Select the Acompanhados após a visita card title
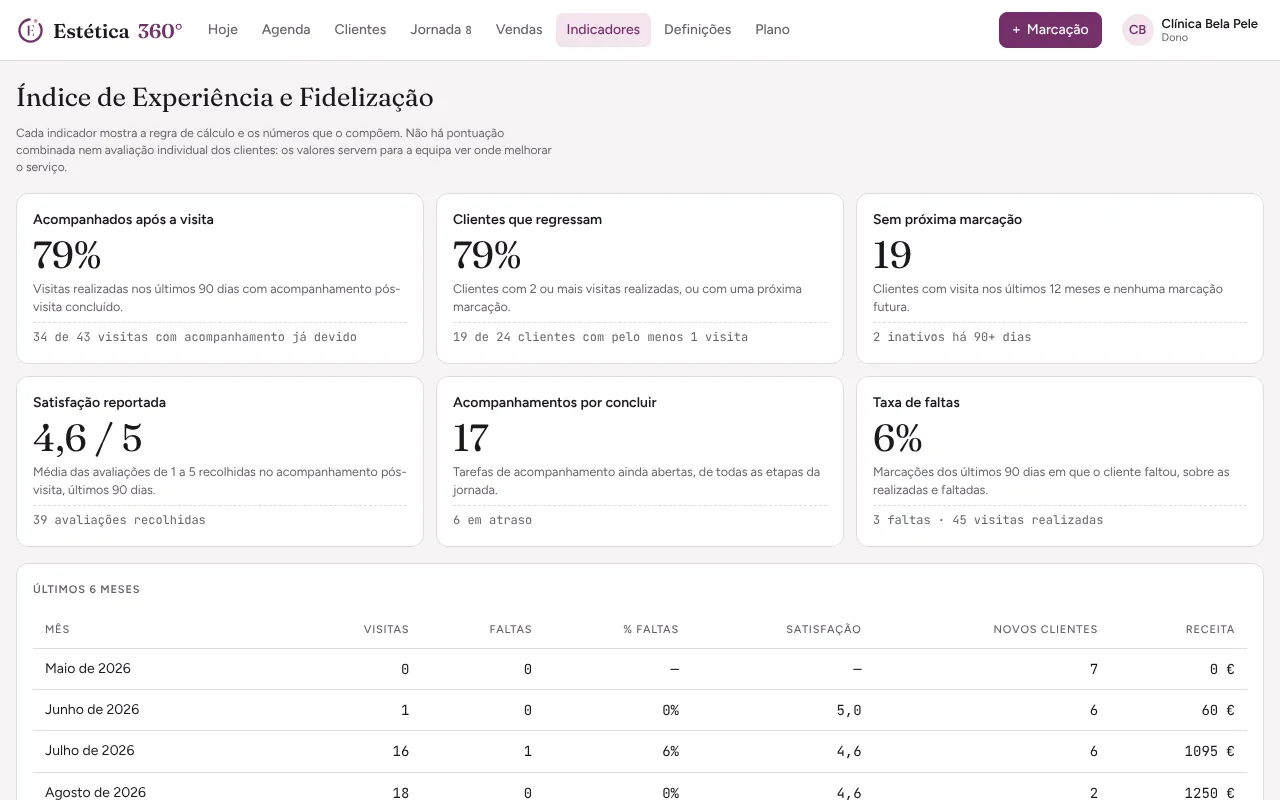Screen dimensions: 1280x800 click(123, 219)
